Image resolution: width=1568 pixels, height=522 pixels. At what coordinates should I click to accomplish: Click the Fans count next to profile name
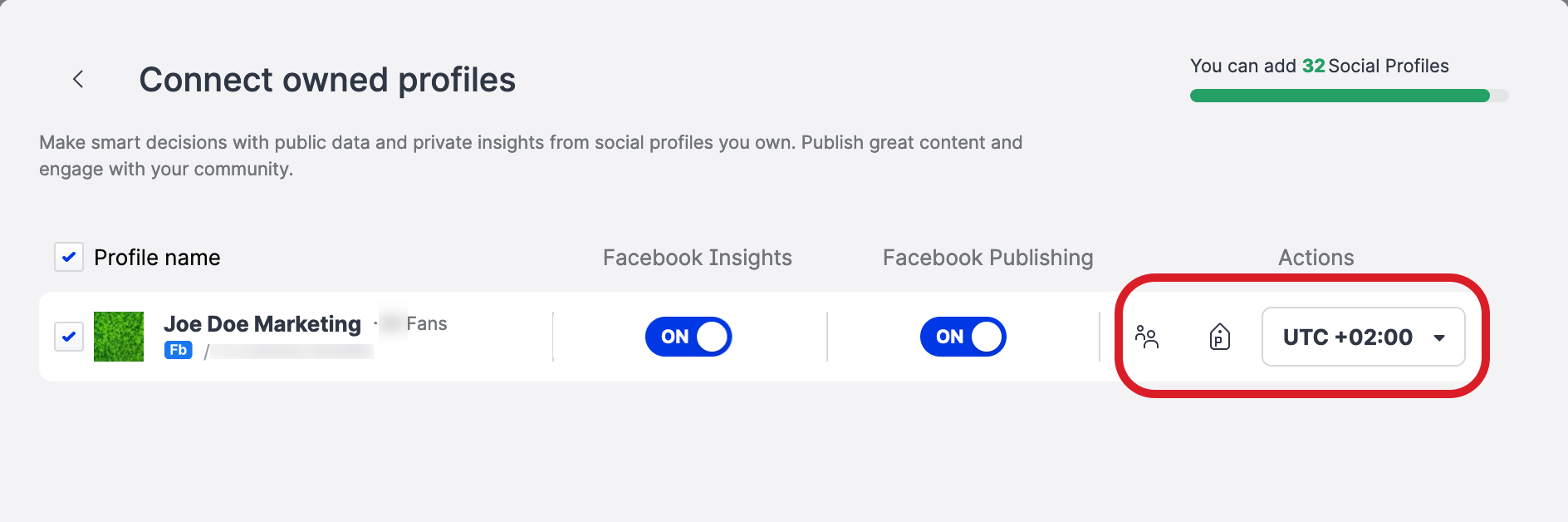(x=428, y=323)
